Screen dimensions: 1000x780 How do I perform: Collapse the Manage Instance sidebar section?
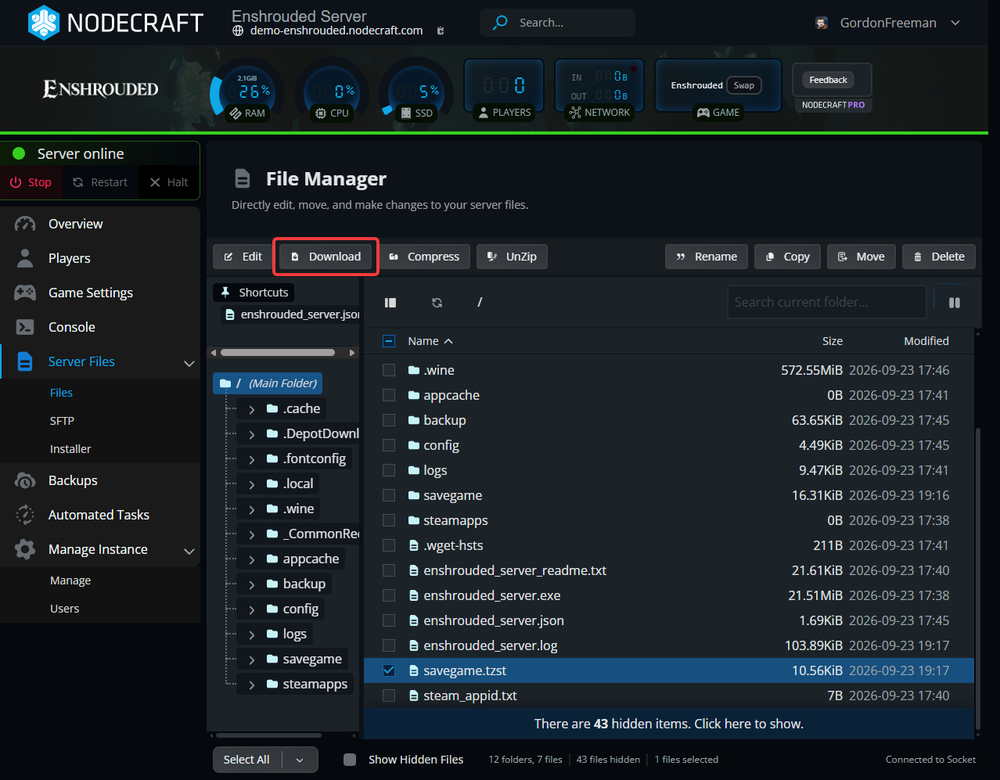[x=189, y=550]
